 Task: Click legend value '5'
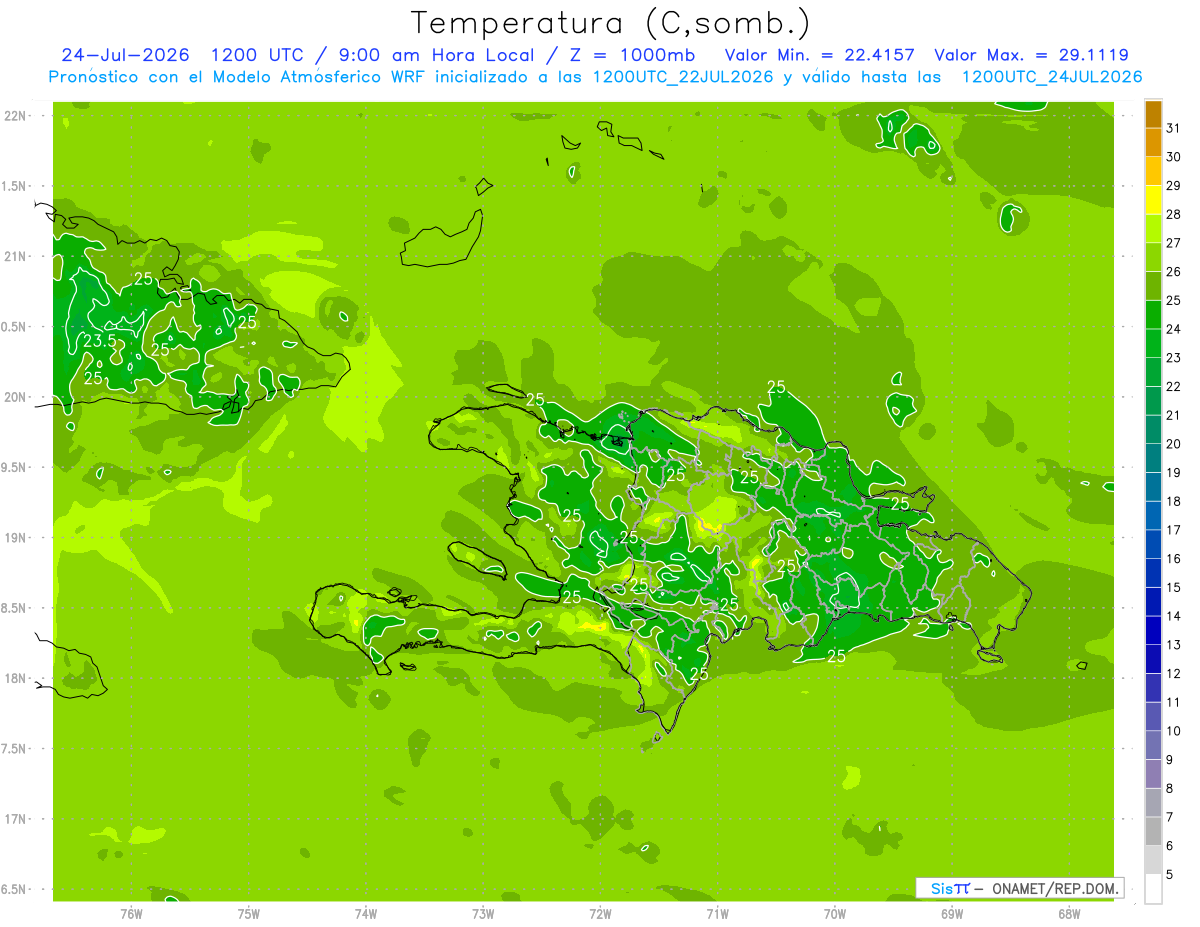point(1170,875)
